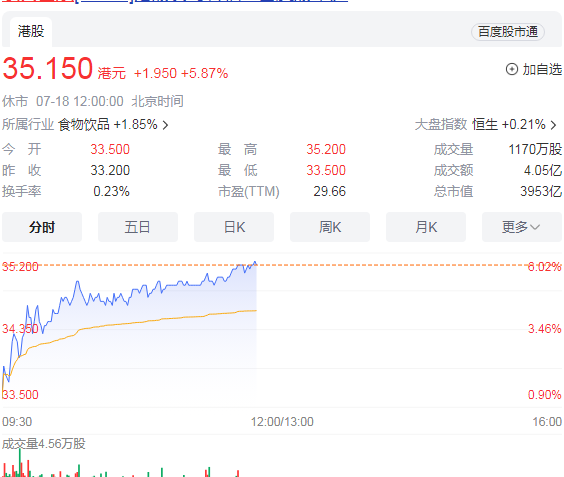Click the 今开 value 33.500
The image size is (564, 477).
coord(110,149)
